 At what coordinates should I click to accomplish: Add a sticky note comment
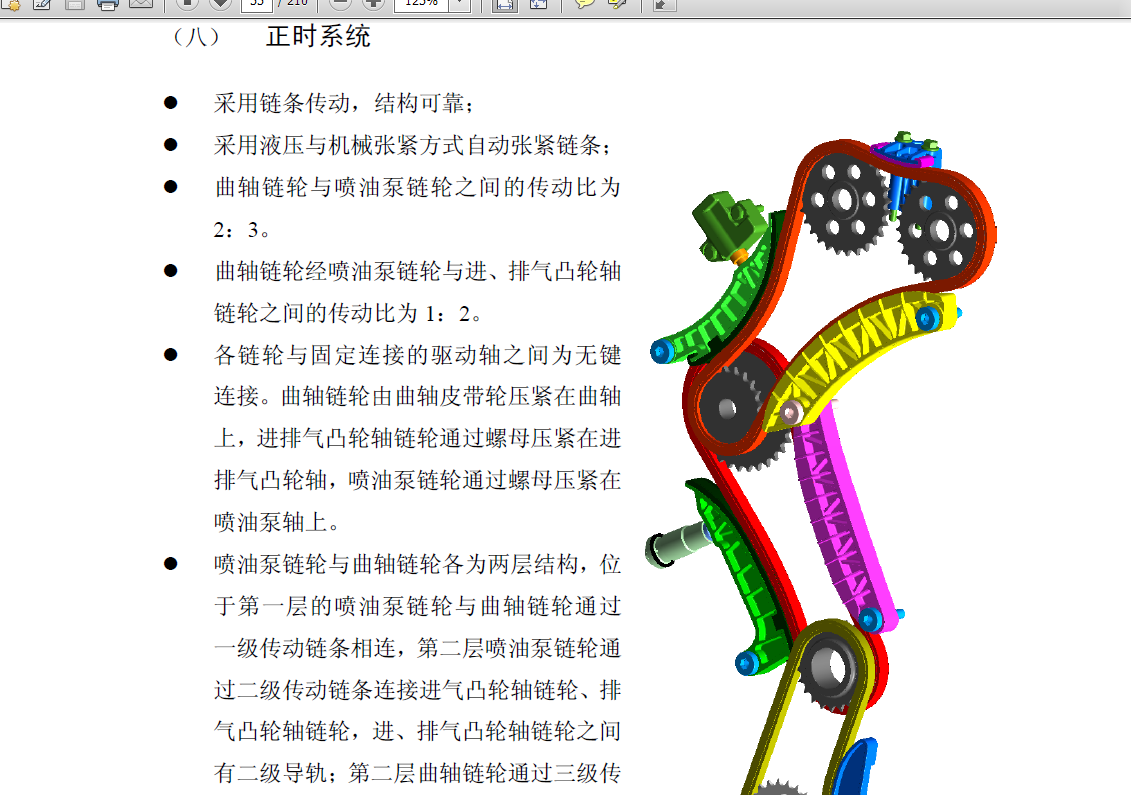click(x=585, y=3)
